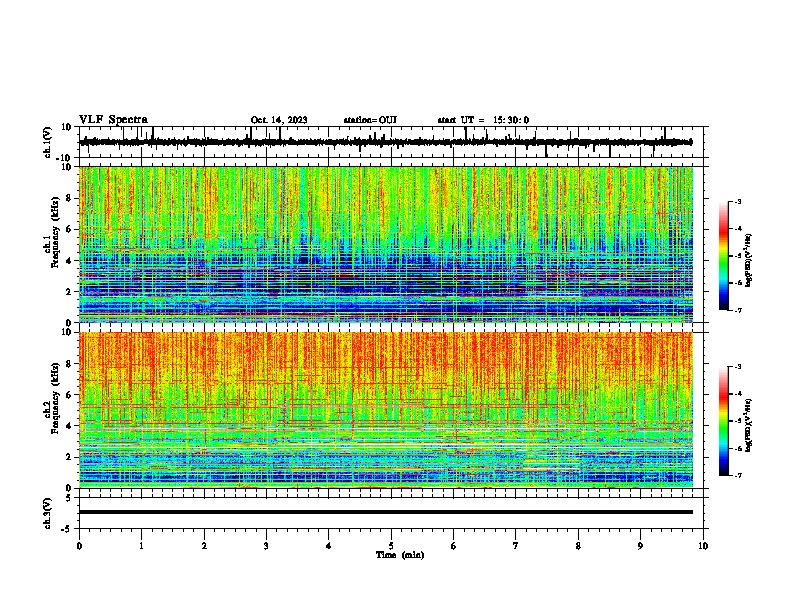Click the ch.2 spectrogram color bar

point(724,421)
